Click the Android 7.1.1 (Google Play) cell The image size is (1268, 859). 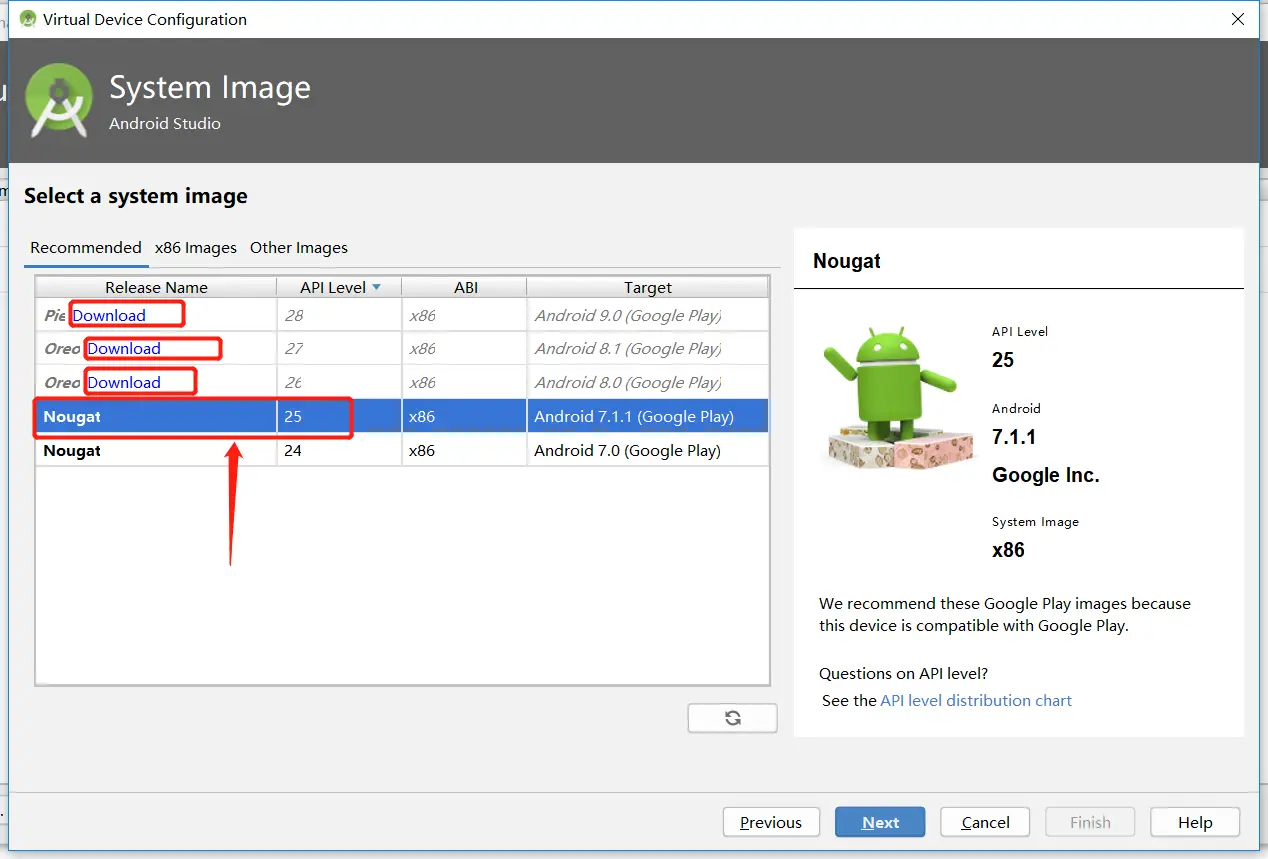[x=648, y=416]
